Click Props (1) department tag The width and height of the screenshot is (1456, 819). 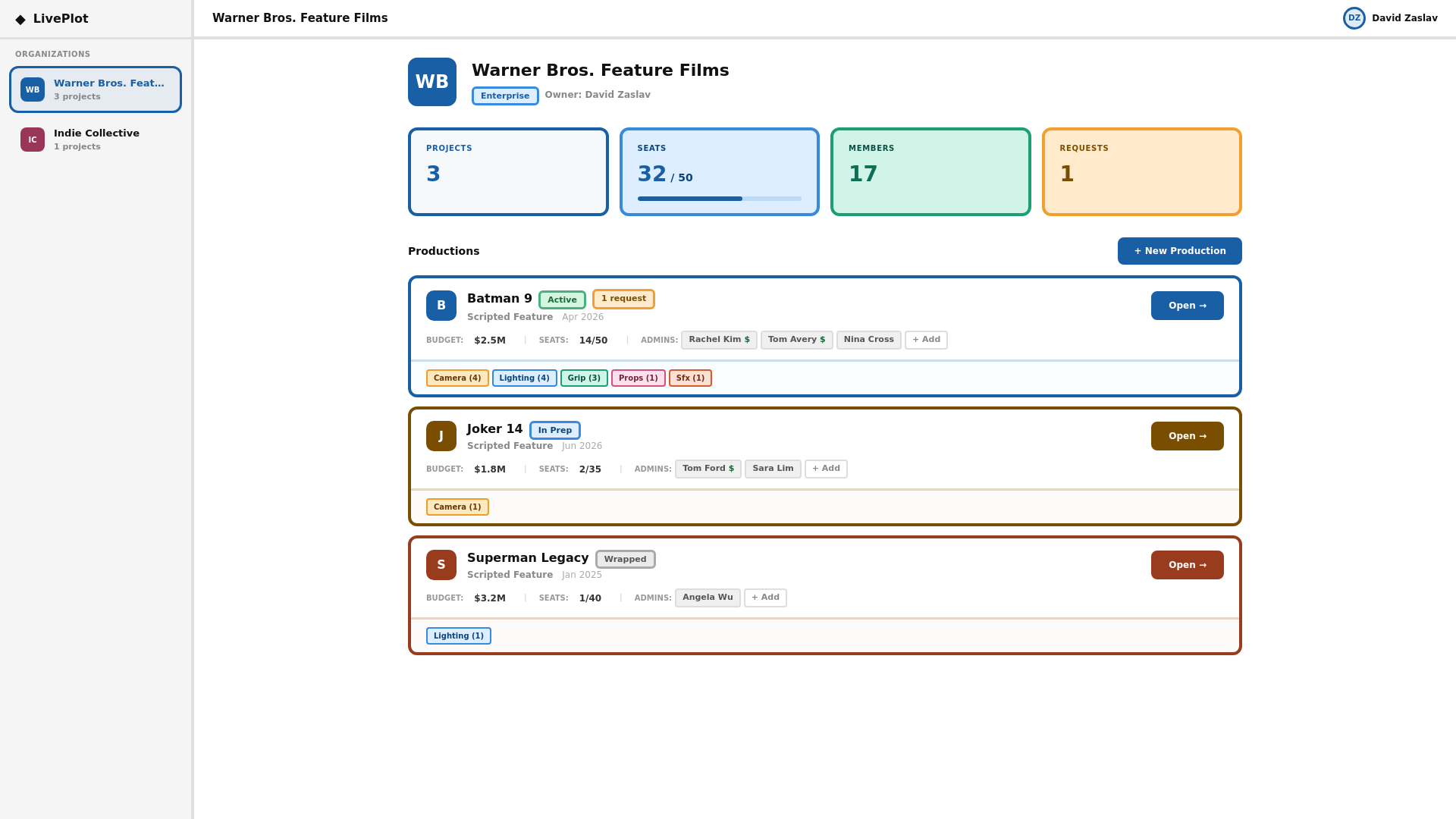coord(639,378)
